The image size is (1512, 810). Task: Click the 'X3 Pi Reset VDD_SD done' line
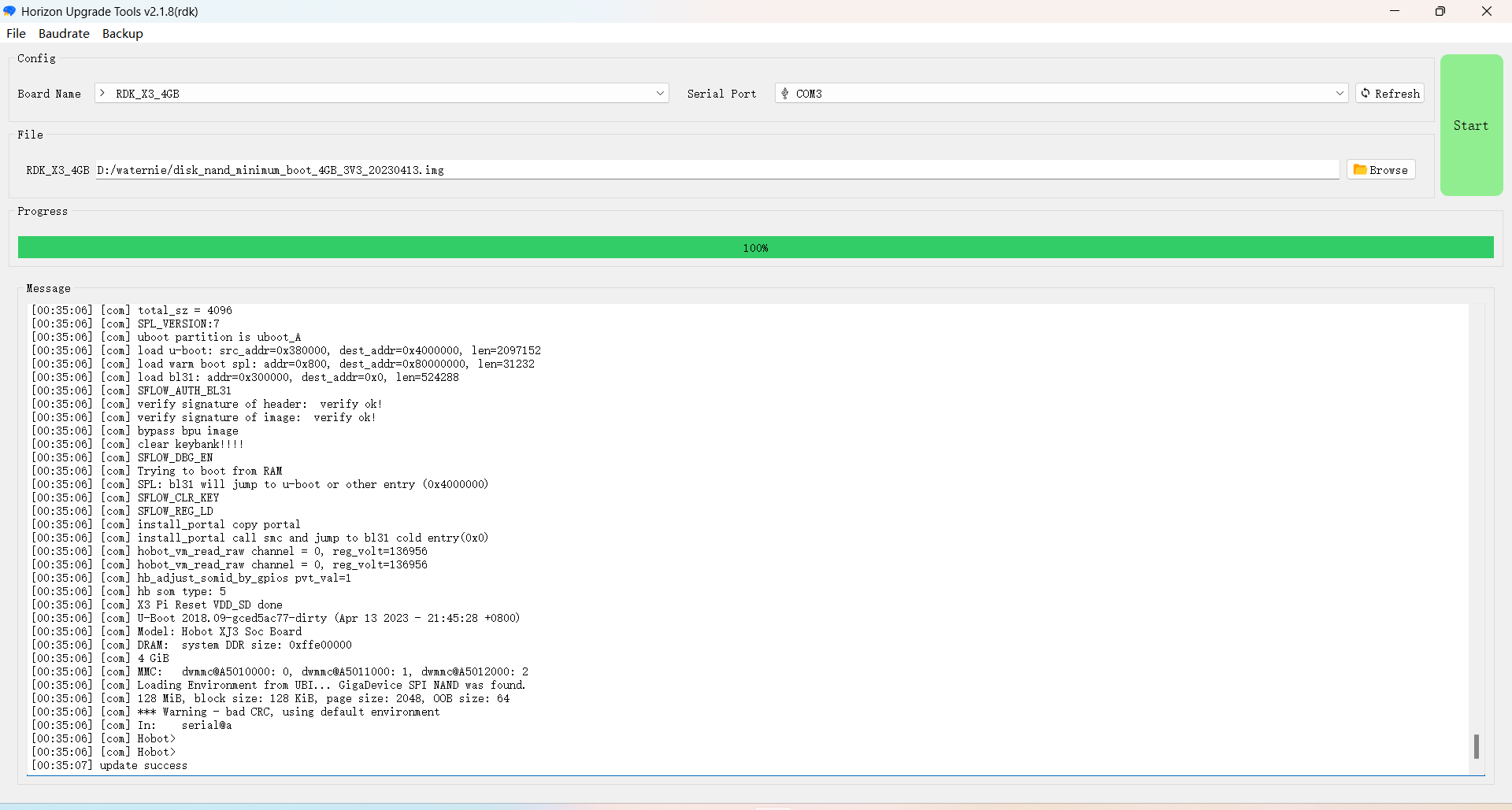[157, 605]
